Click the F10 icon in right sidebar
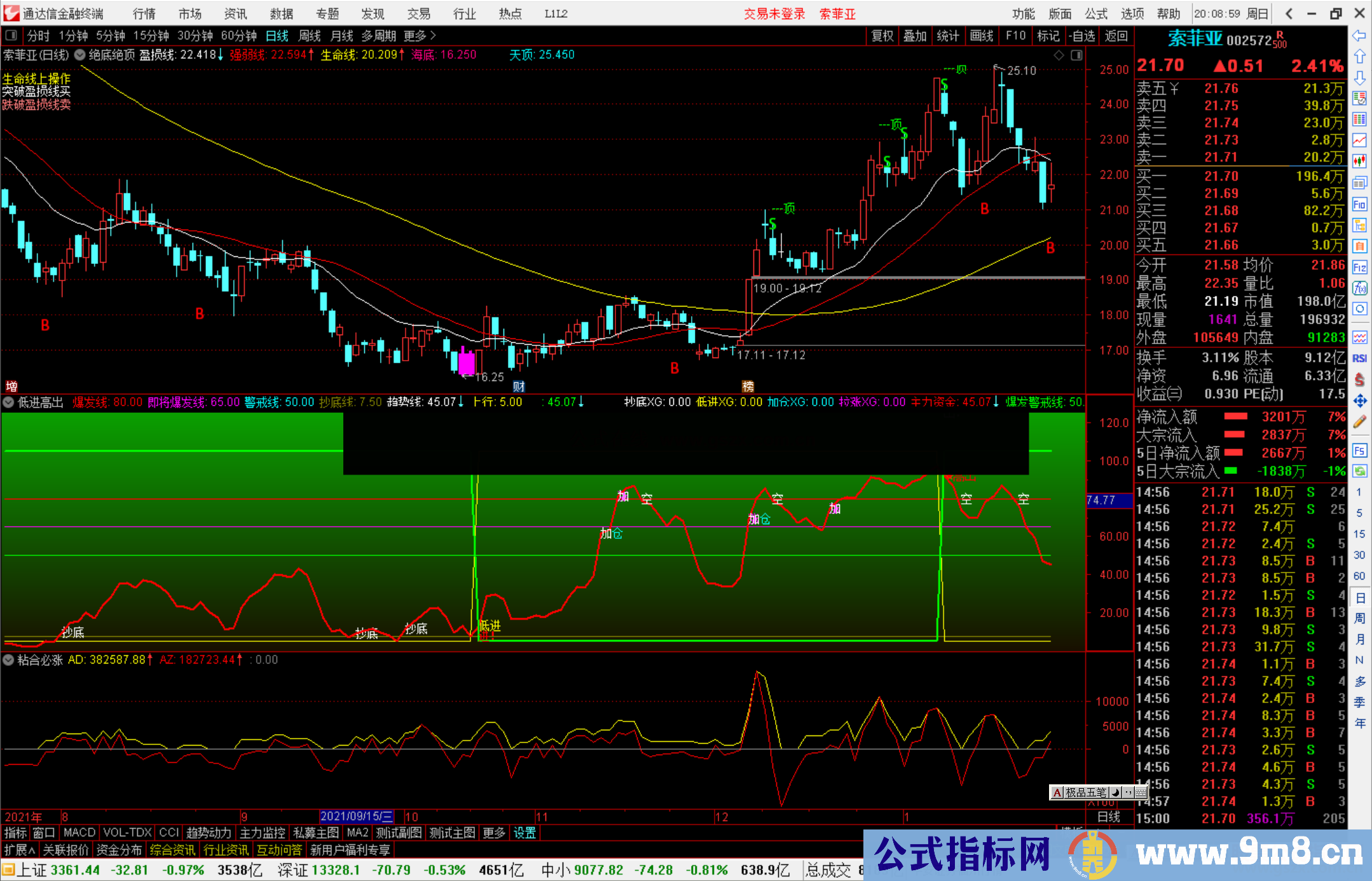The image size is (1372, 881). pyautogui.click(x=1359, y=205)
